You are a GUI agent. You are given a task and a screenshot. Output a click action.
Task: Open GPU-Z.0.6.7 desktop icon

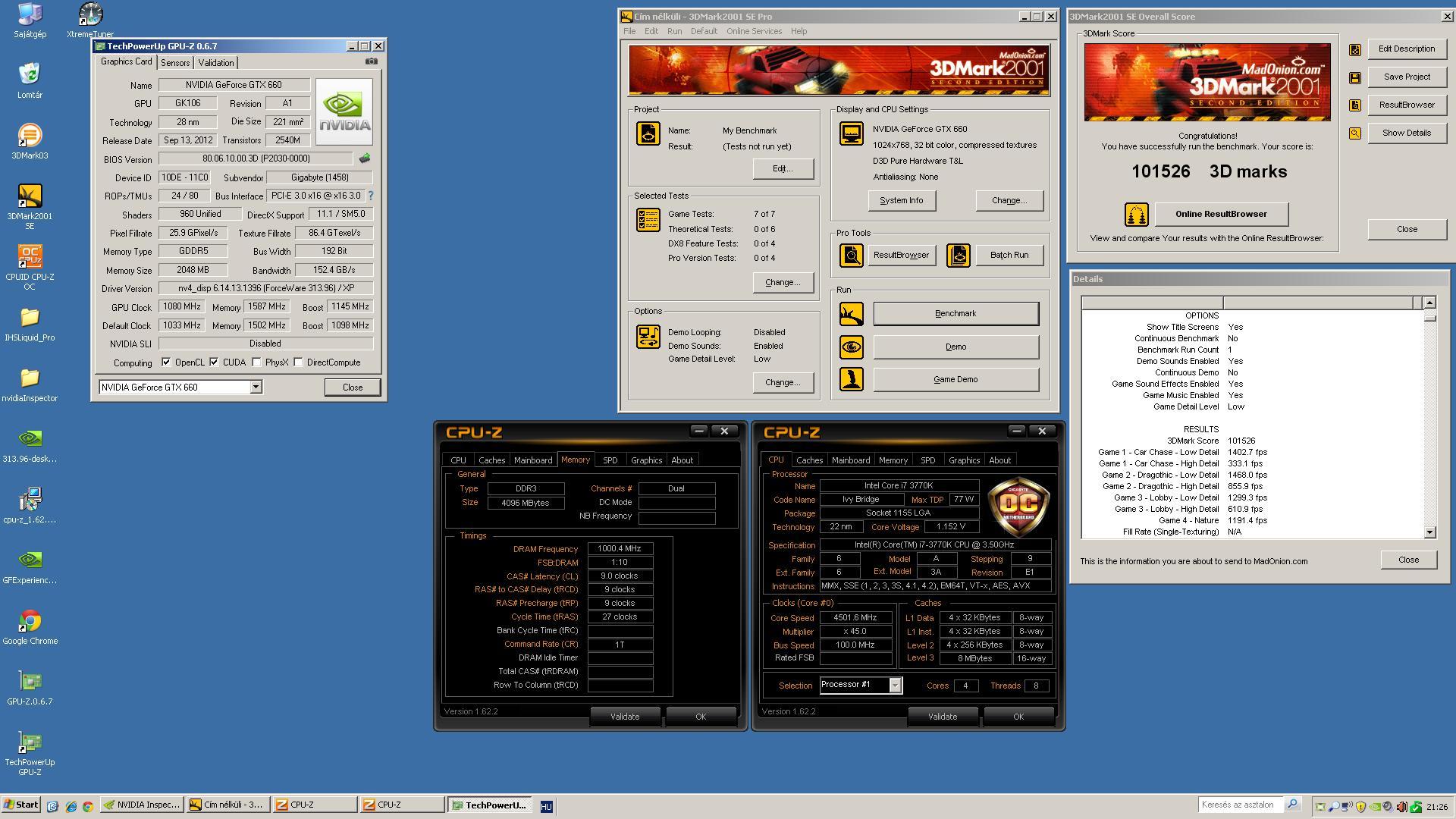pos(30,688)
